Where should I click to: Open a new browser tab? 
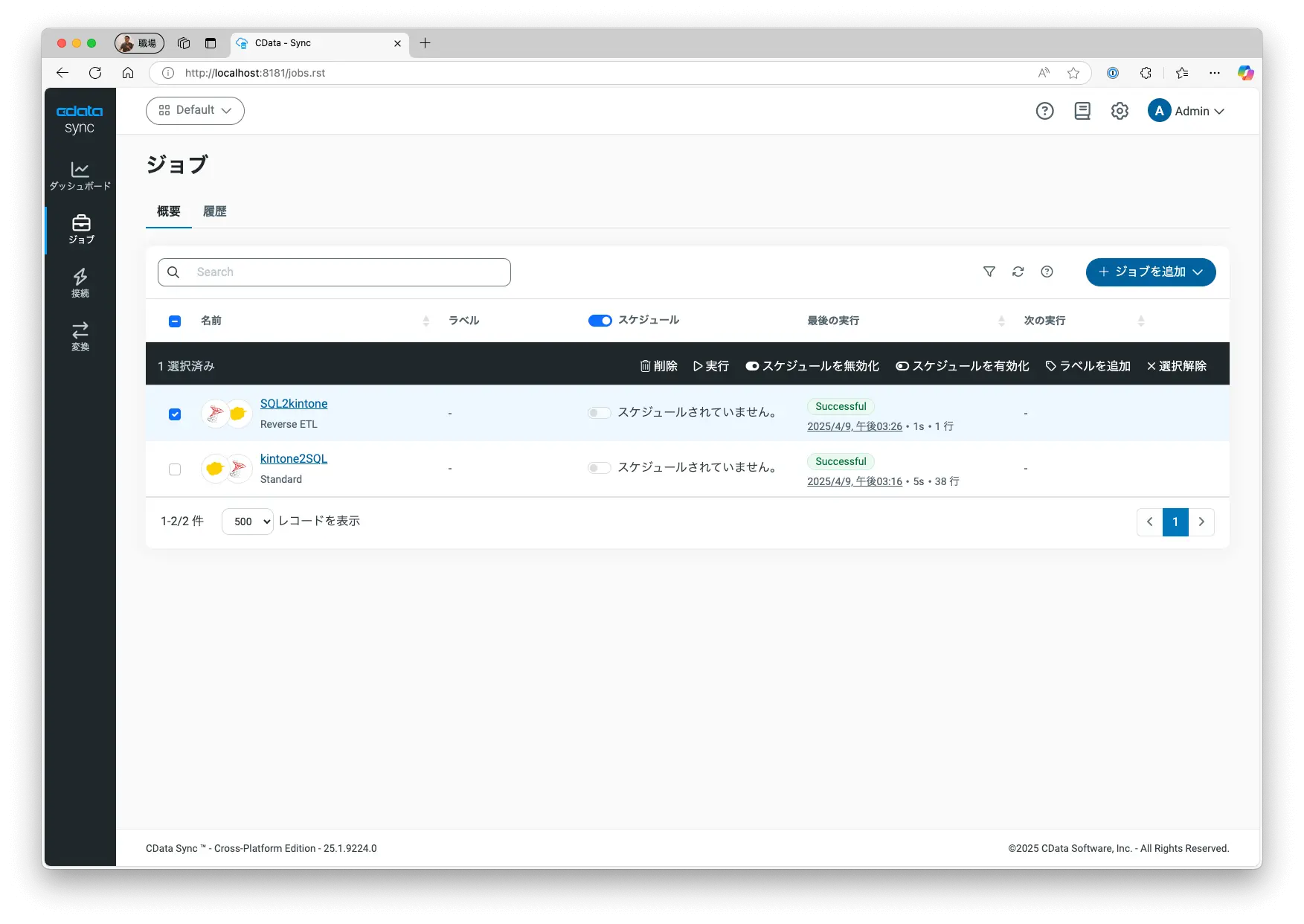tap(425, 43)
